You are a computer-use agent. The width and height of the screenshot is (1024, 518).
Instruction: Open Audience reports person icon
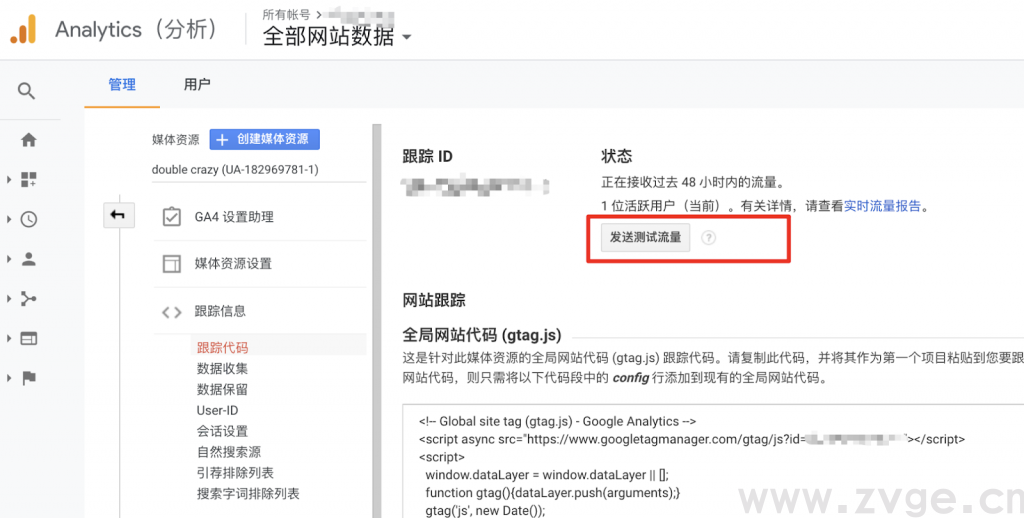click(29, 259)
